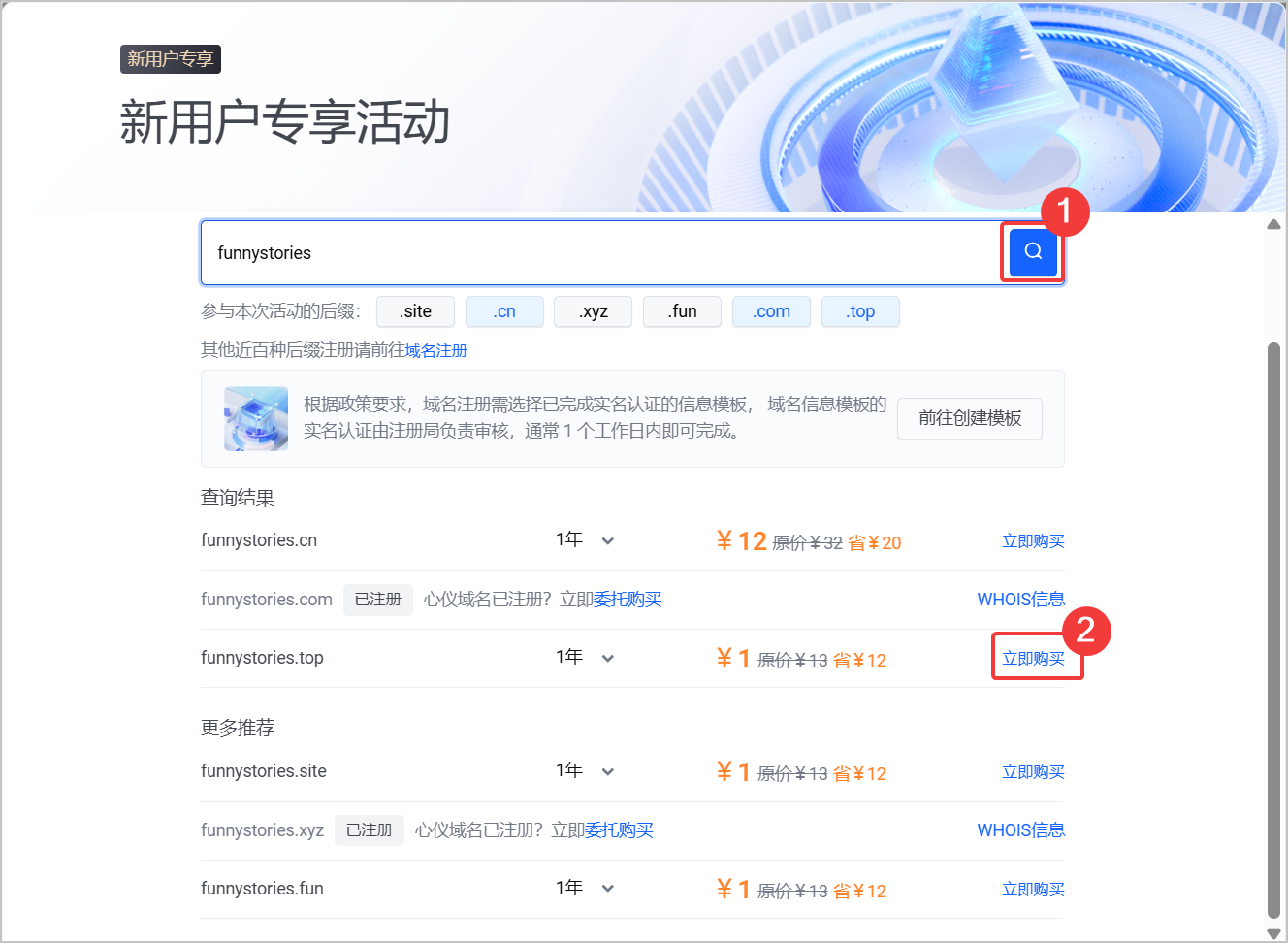Toggle the .cn suffix chip

click(504, 311)
